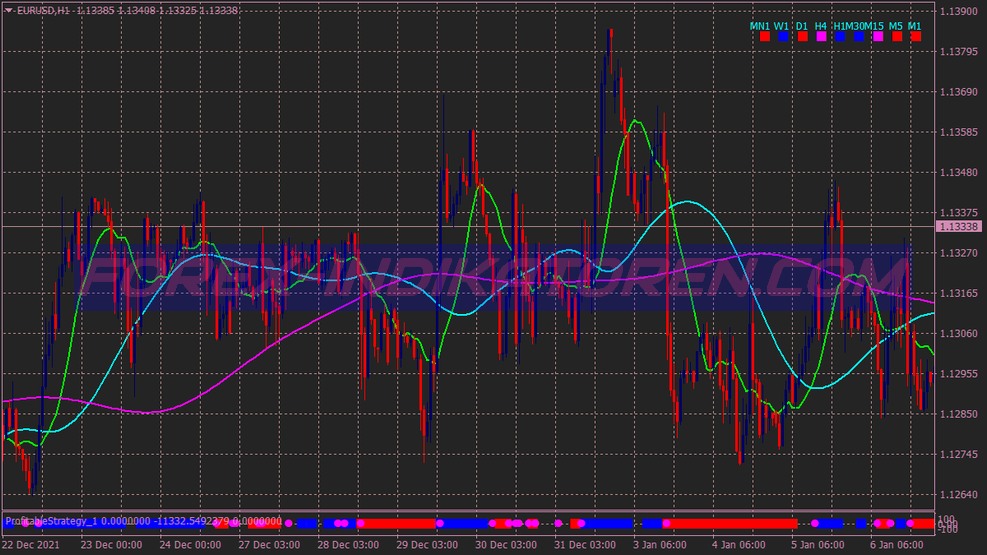Click the red square under M1
The height and width of the screenshot is (555, 987).
click(x=916, y=36)
